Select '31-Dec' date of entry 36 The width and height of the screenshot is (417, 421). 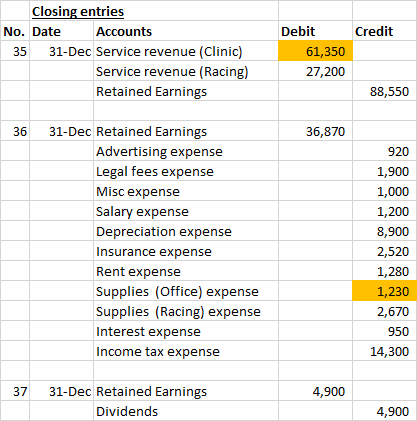pyautogui.click(x=62, y=131)
